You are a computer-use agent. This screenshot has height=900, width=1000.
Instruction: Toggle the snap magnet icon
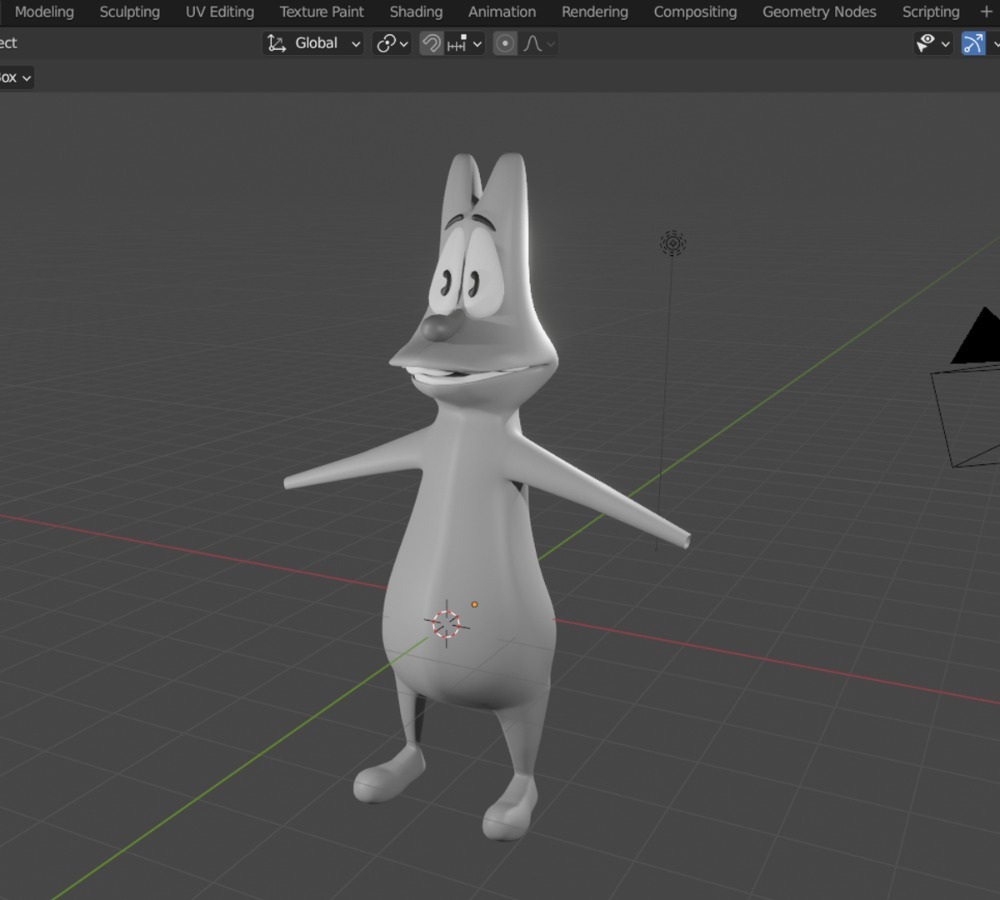click(x=431, y=43)
